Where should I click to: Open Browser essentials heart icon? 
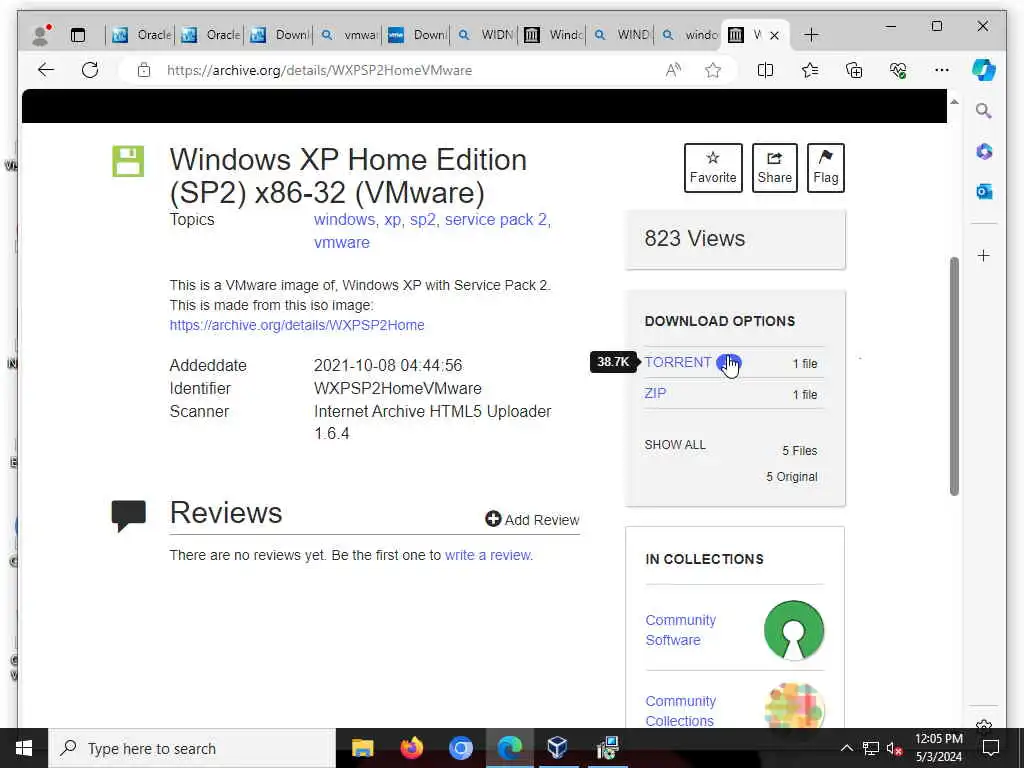tap(898, 70)
